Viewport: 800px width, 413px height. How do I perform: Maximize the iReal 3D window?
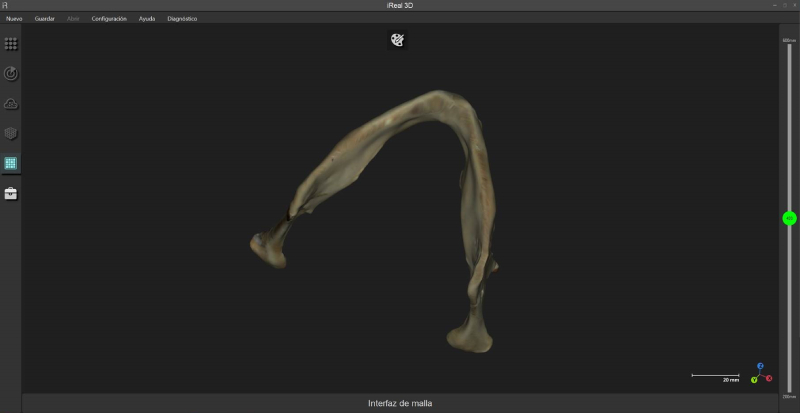[783, 6]
